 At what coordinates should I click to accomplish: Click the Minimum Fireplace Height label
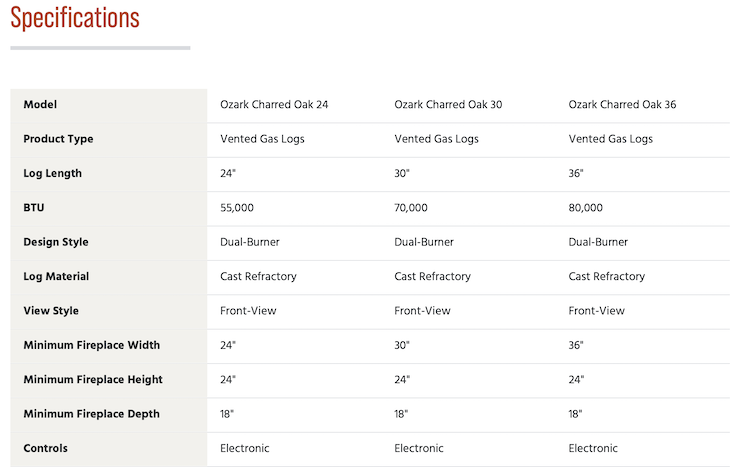coord(93,379)
